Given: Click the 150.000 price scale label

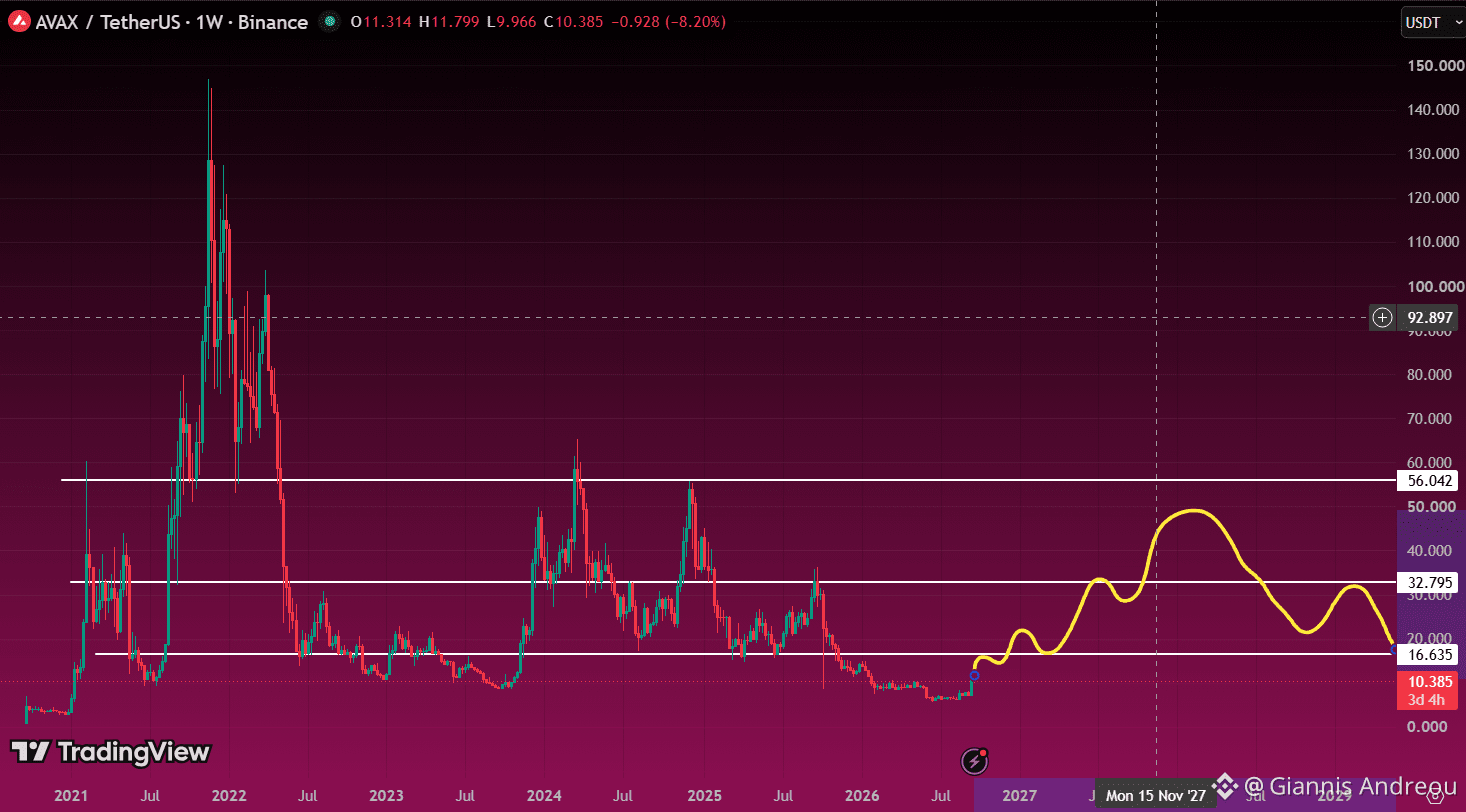Looking at the screenshot, I should point(1429,66).
